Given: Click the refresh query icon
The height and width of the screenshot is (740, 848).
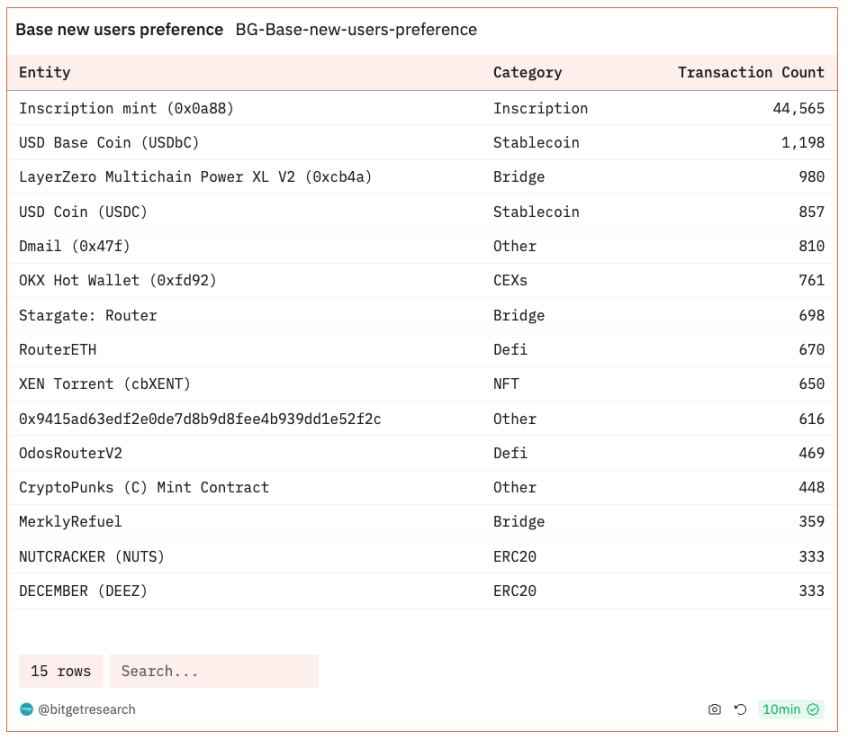Looking at the screenshot, I should tap(740, 709).
